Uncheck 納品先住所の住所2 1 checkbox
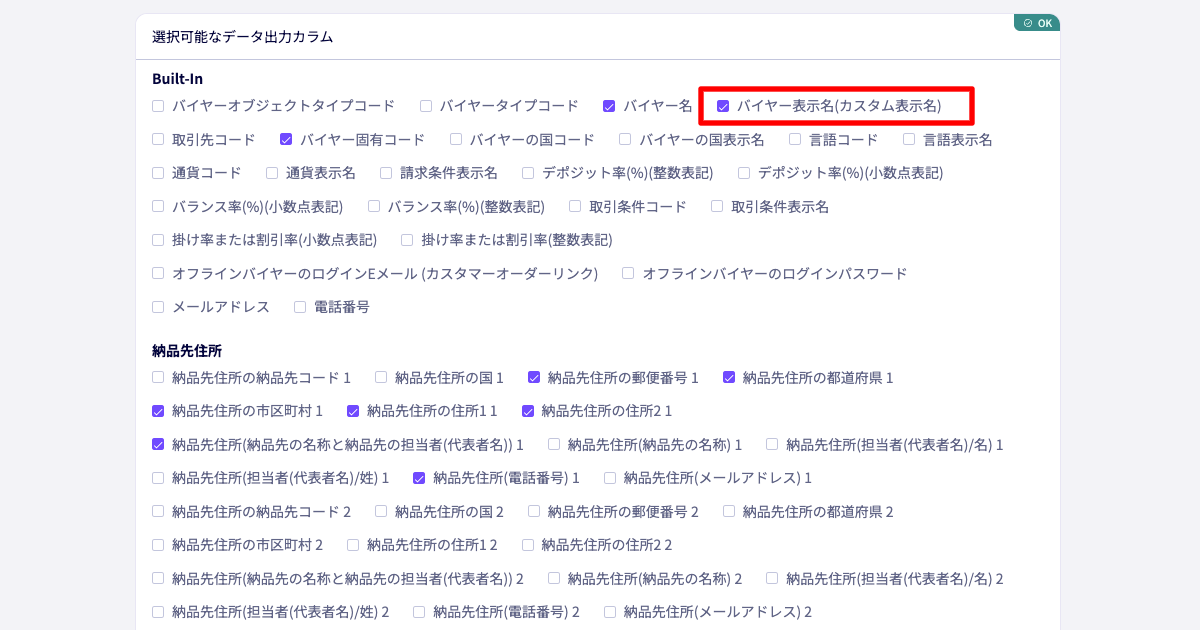The image size is (1200, 630). coord(528,411)
